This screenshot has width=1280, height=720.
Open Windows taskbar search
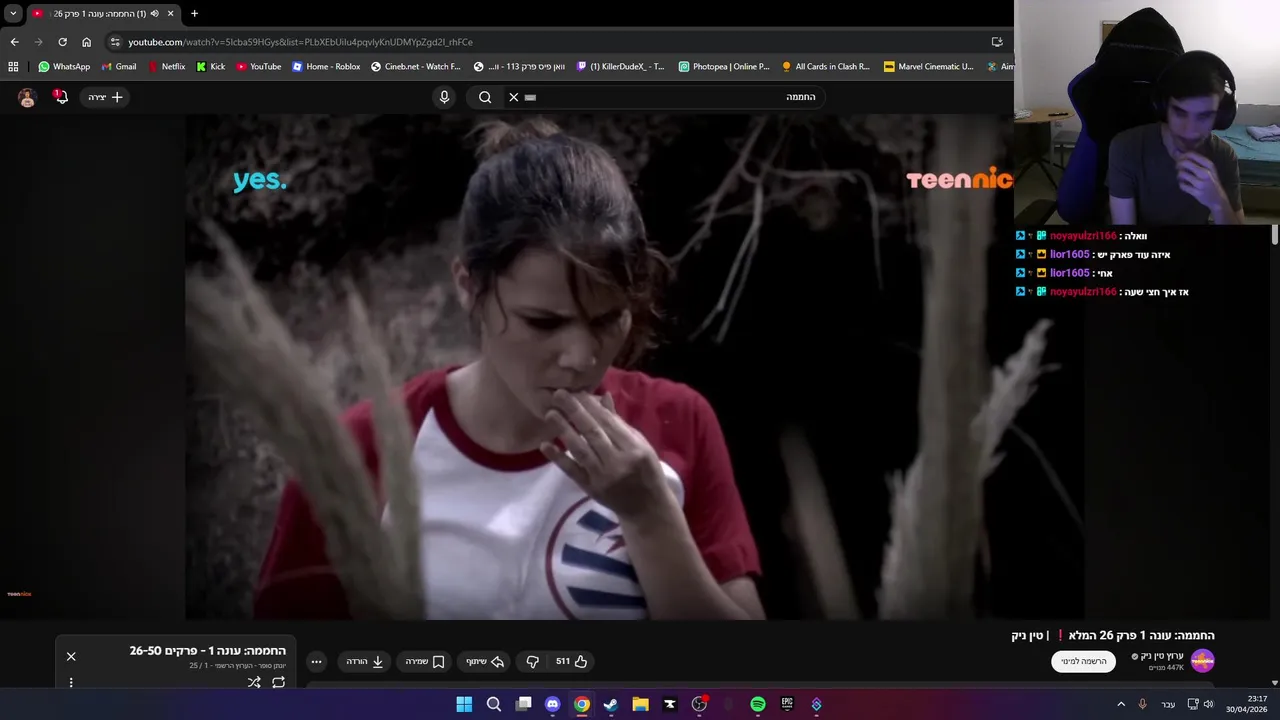tap(494, 704)
